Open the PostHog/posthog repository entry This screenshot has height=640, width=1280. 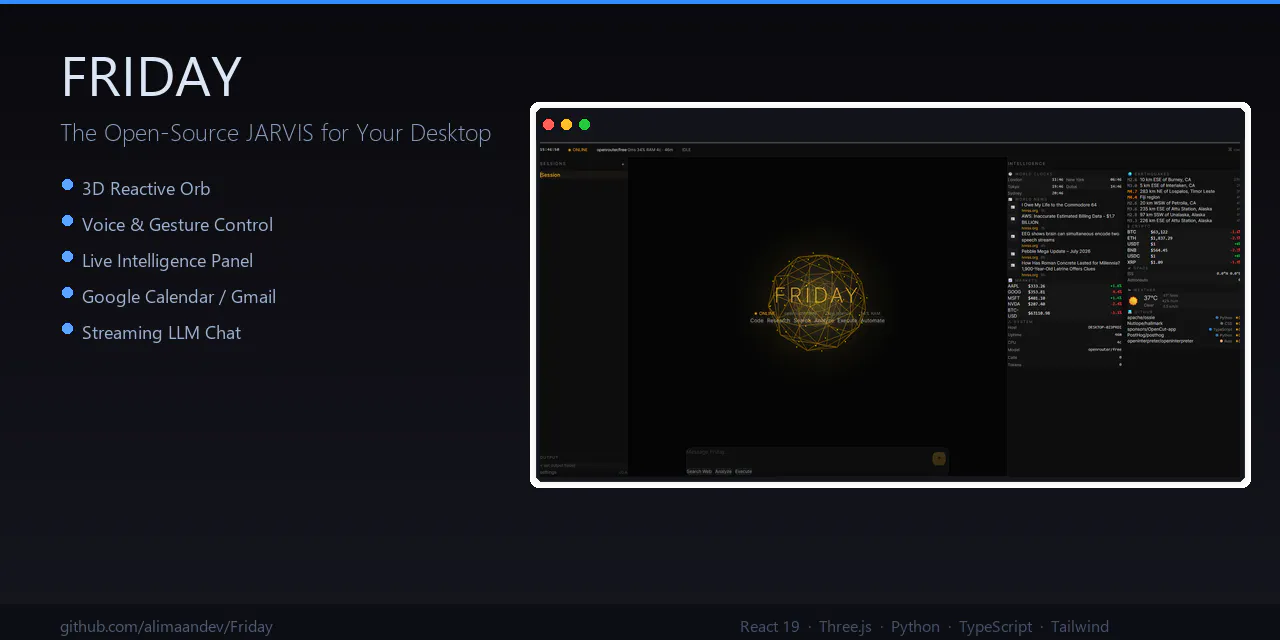pos(1184,335)
